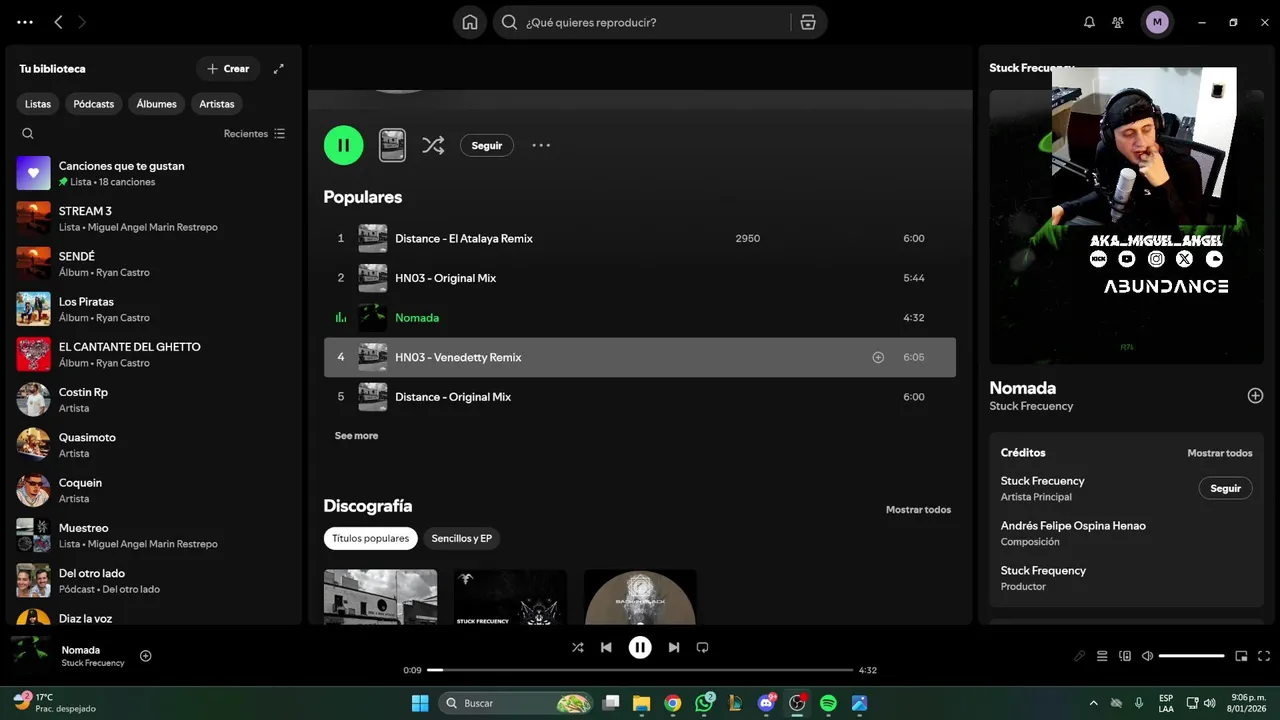Filter library by Pódcasts
The image size is (1280, 720).
coord(94,104)
